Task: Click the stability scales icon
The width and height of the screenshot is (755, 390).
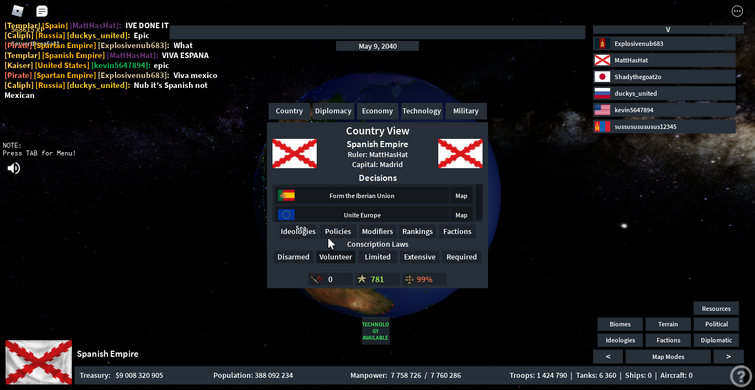Action: [410, 279]
